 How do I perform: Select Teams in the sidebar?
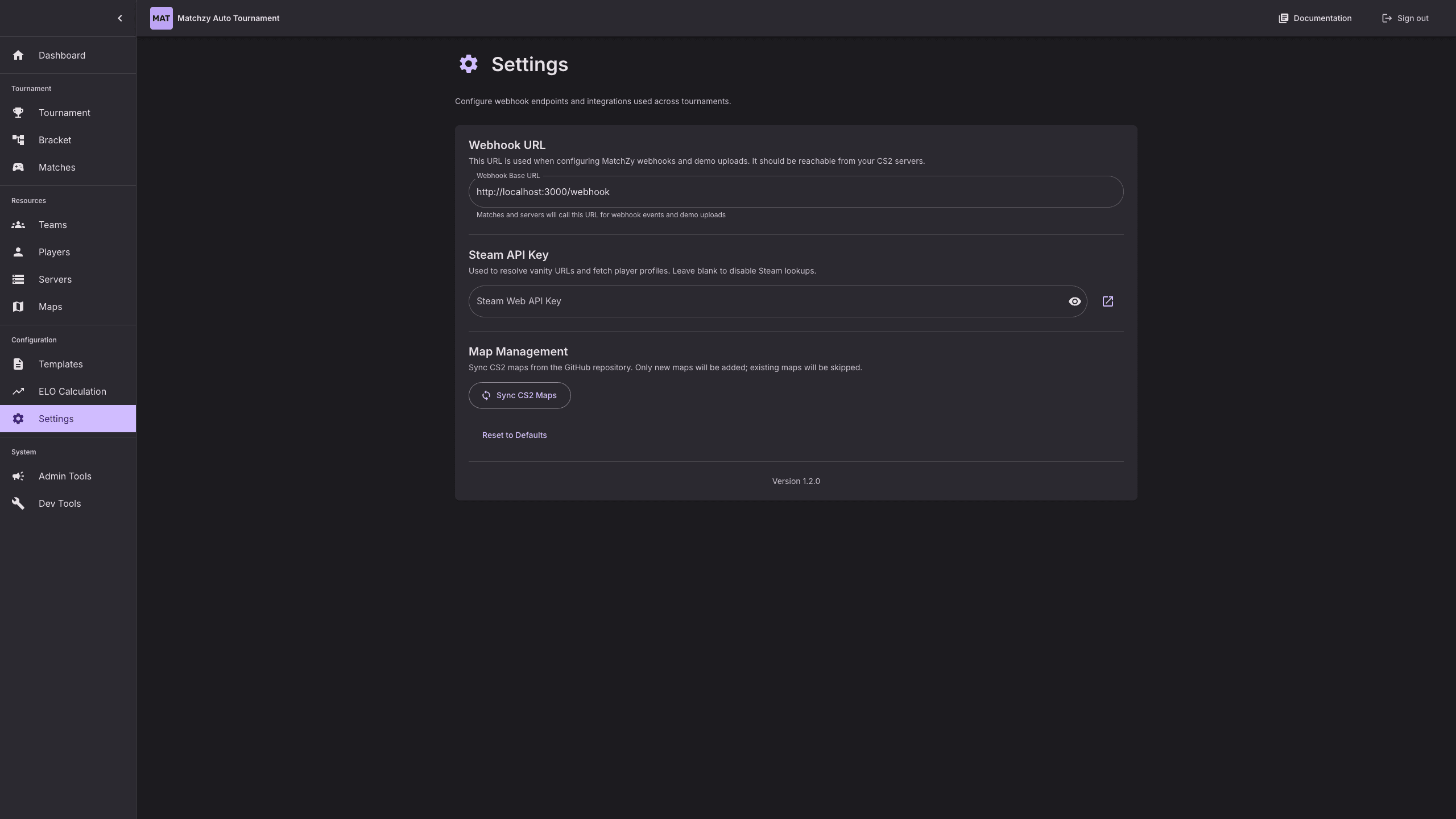(52, 225)
